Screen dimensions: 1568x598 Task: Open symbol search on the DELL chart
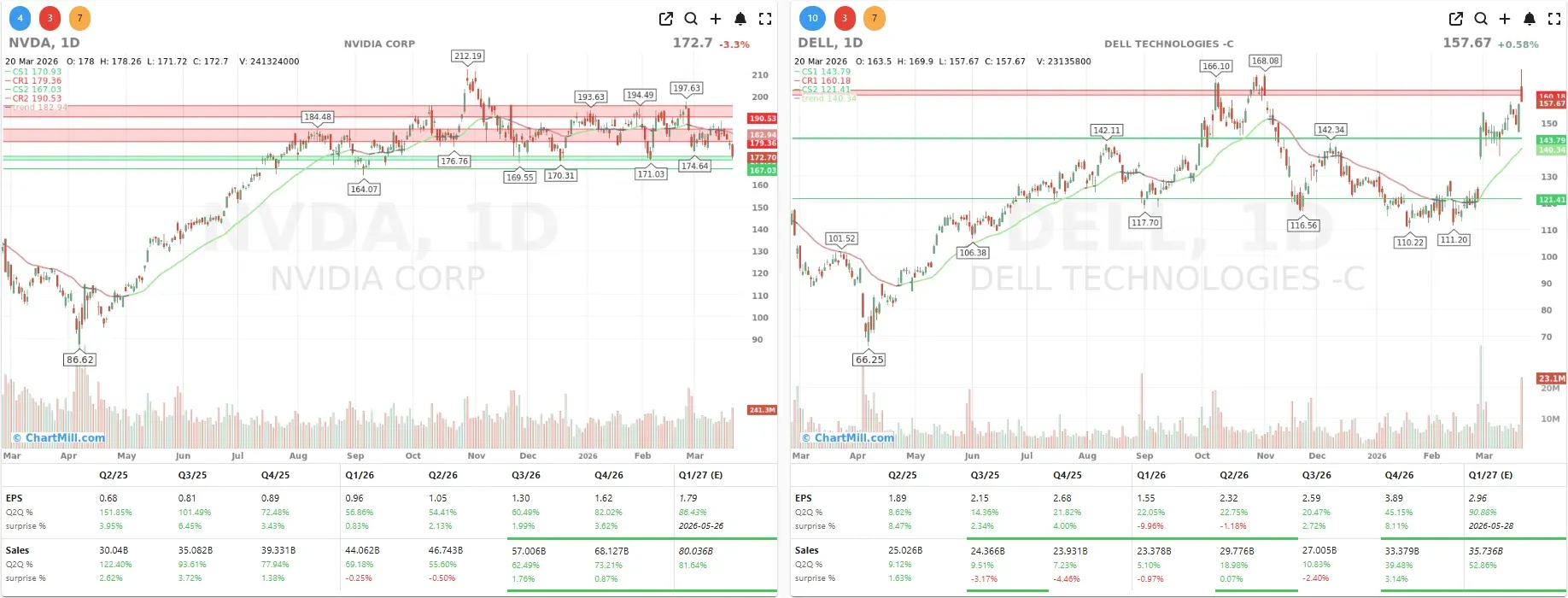(x=1481, y=18)
